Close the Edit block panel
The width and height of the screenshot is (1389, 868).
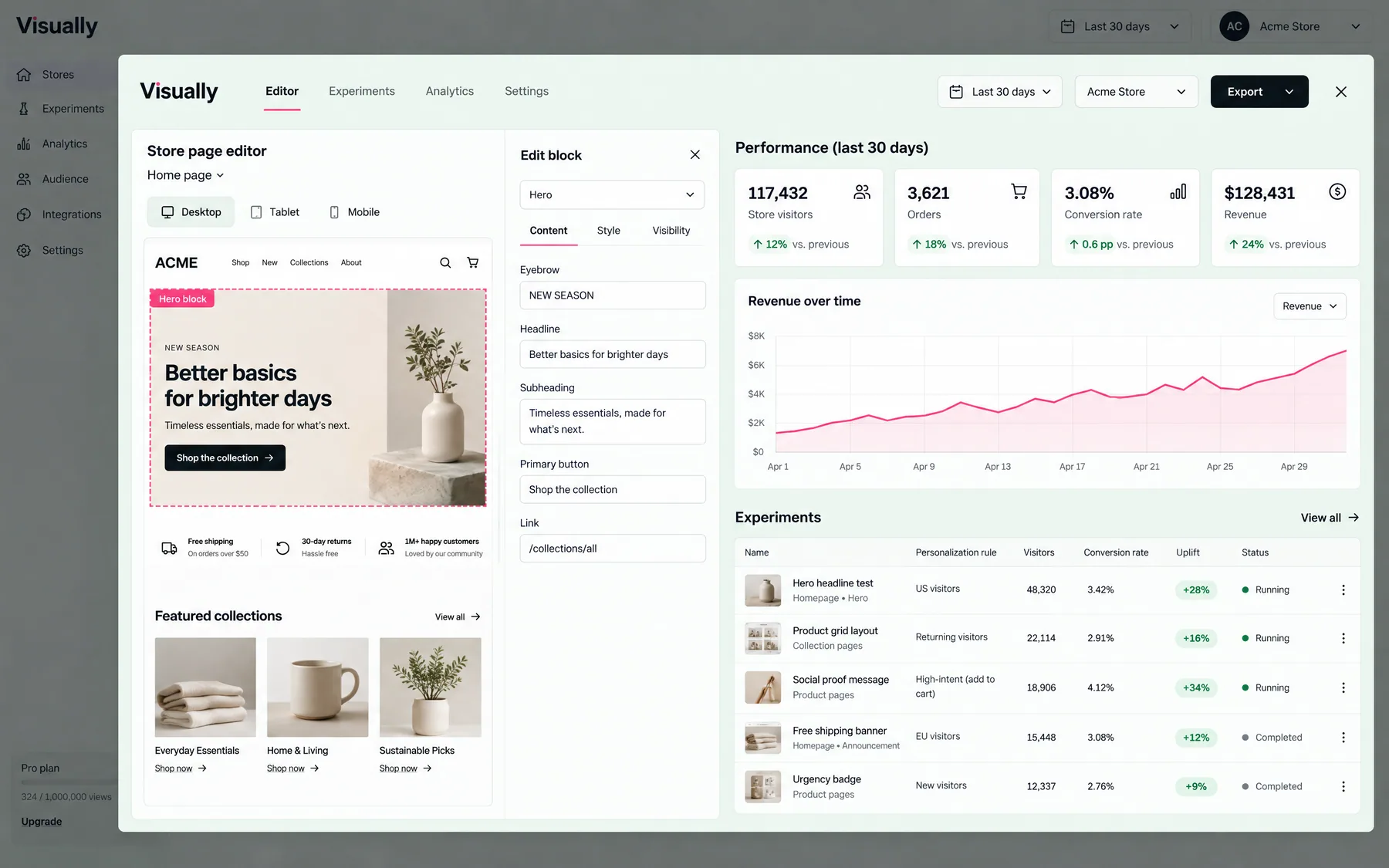tap(694, 155)
